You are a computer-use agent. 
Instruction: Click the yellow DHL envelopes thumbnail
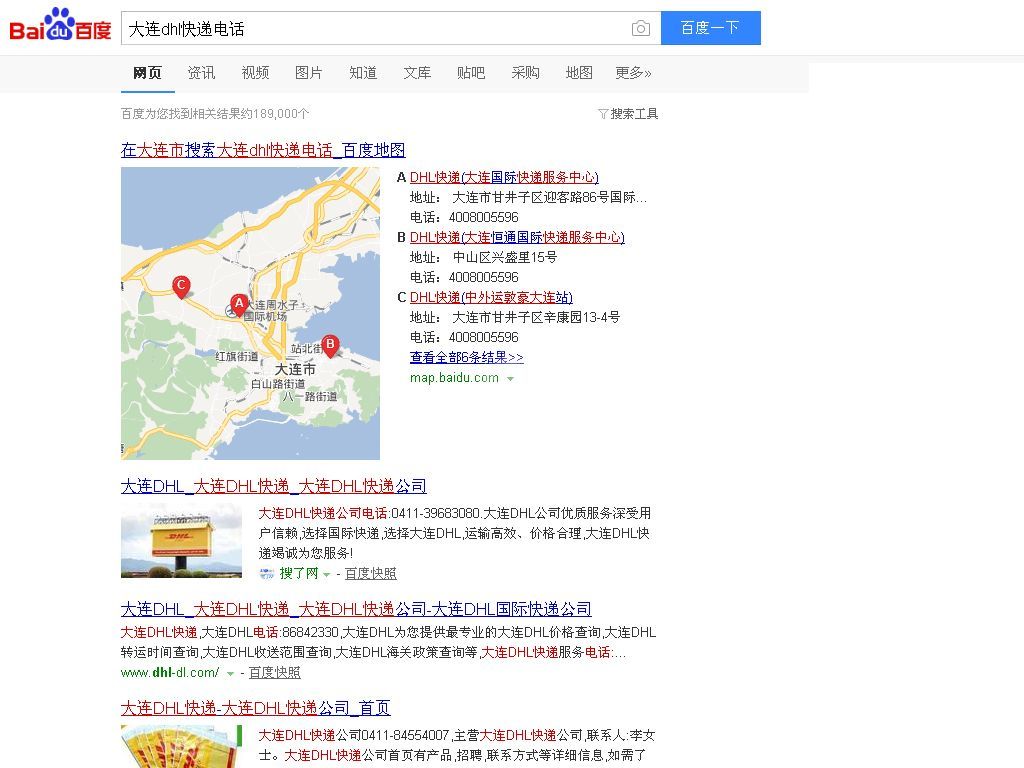tap(181, 746)
